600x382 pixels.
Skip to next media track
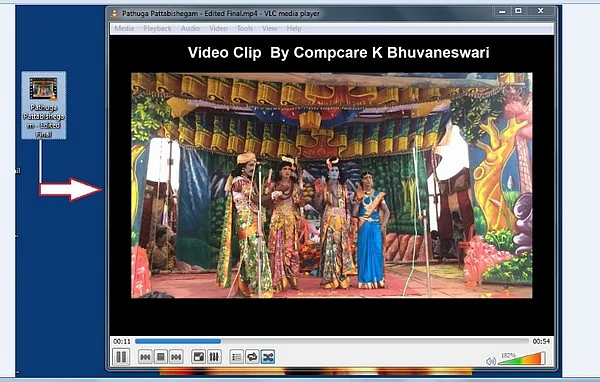tap(176, 357)
